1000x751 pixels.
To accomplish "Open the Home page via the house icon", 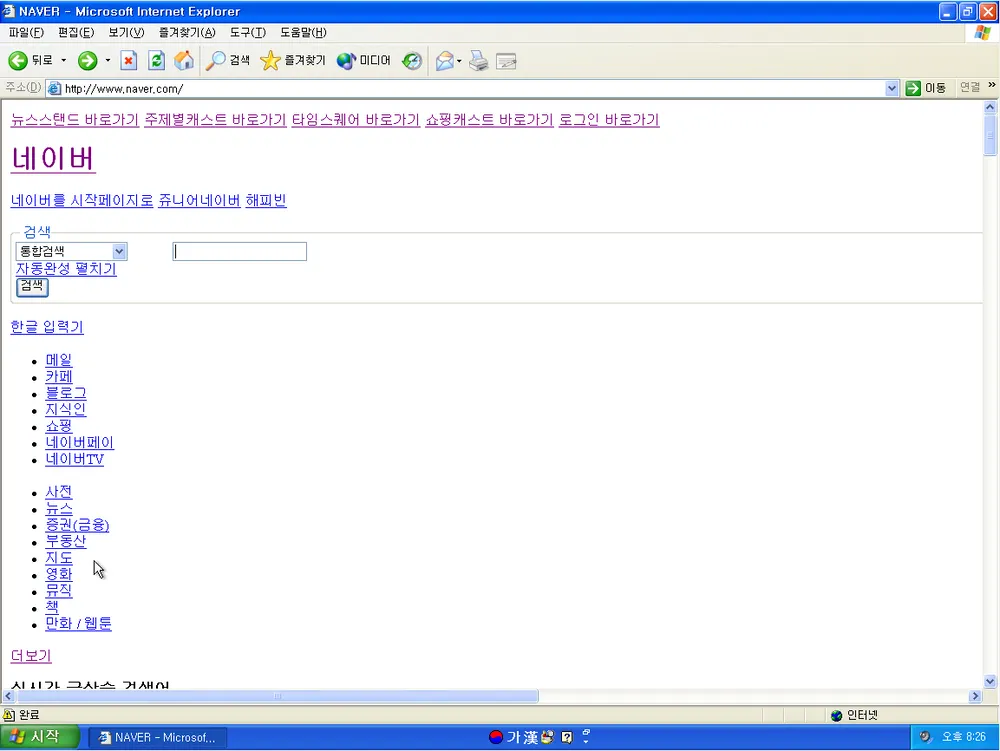I will point(184,60).
